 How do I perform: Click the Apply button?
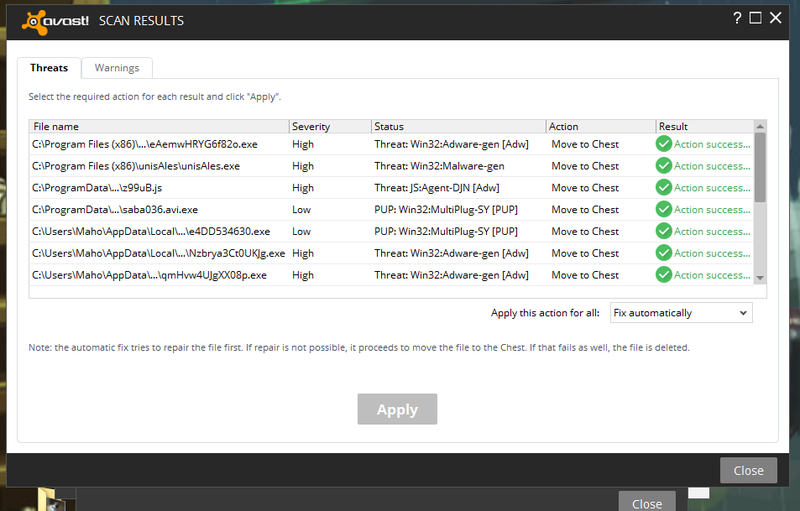[x=397, y=409]
